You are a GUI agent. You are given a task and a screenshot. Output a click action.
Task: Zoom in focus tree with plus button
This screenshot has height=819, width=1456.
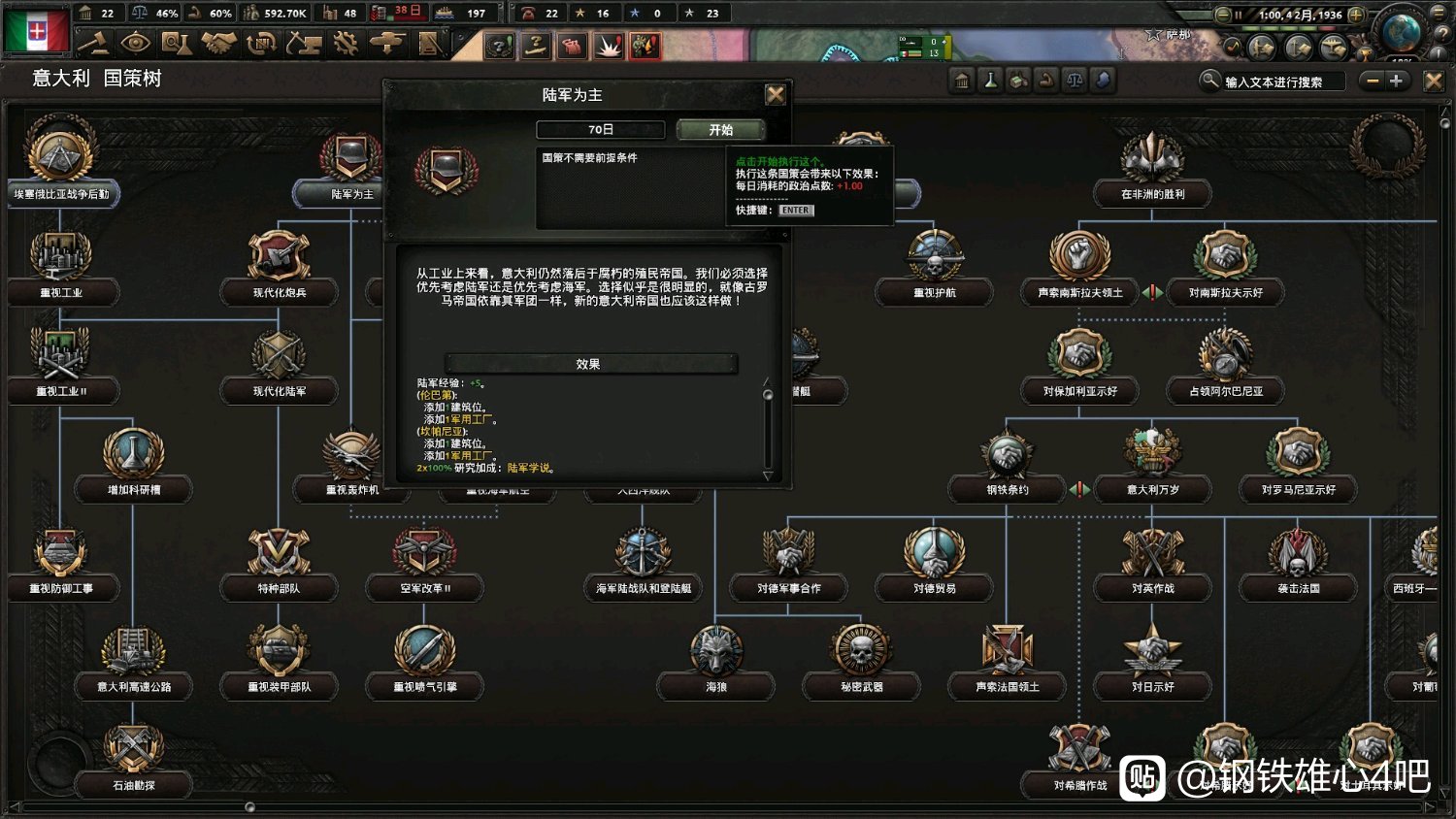1396,81
